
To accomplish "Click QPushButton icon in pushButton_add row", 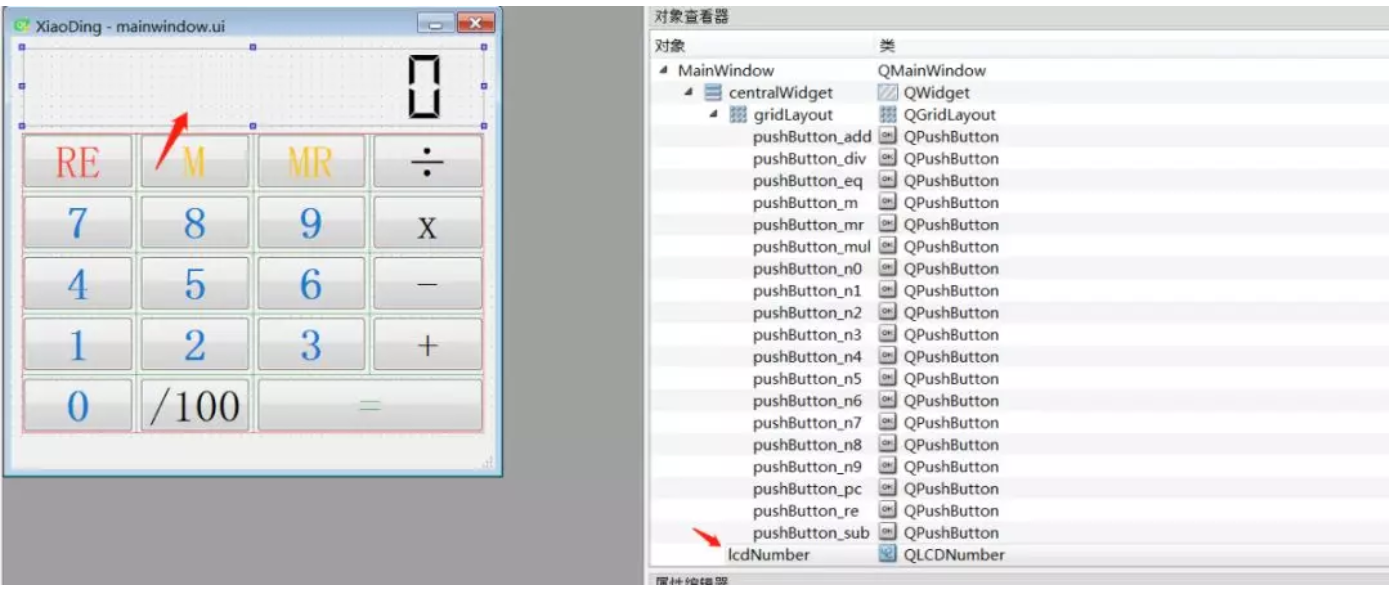I will (x=887, y=136).
